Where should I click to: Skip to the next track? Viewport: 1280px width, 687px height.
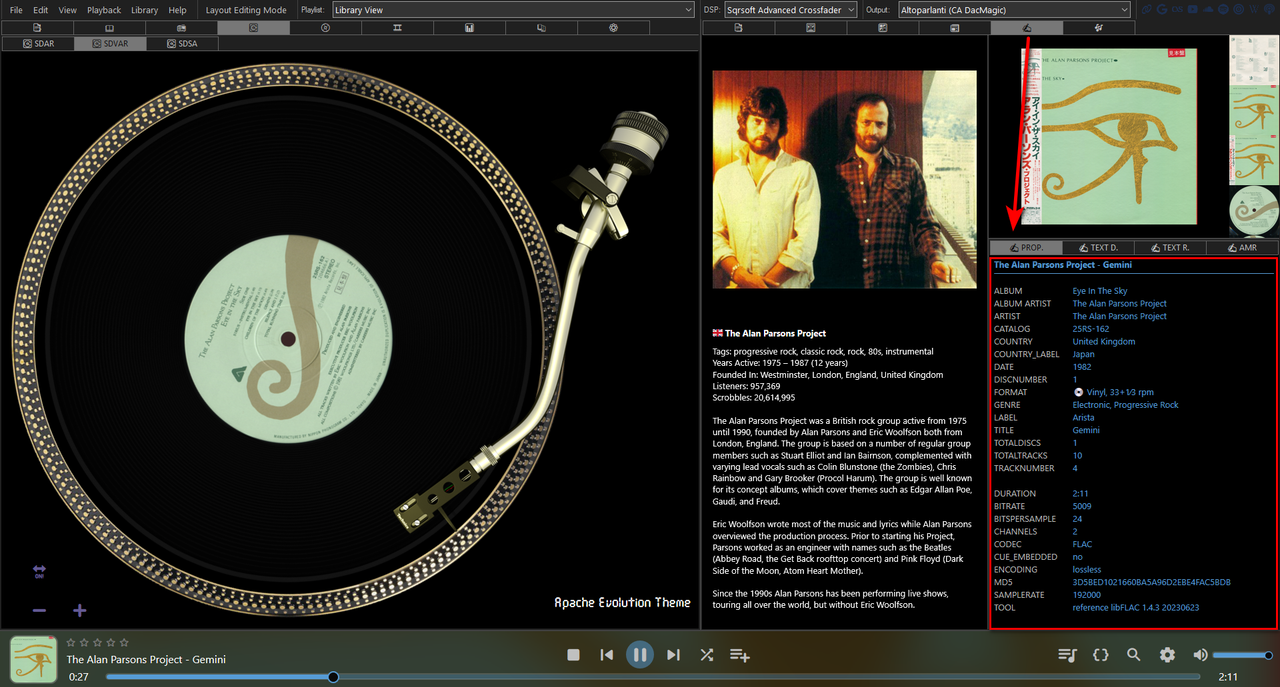click(673, 654)
